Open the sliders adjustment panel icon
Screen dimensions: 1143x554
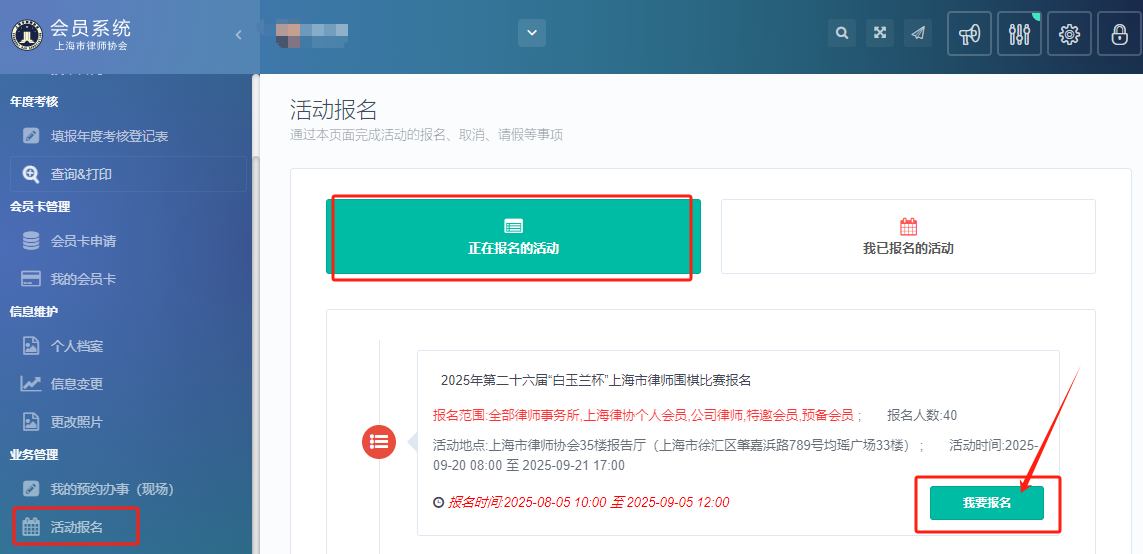1019,34
